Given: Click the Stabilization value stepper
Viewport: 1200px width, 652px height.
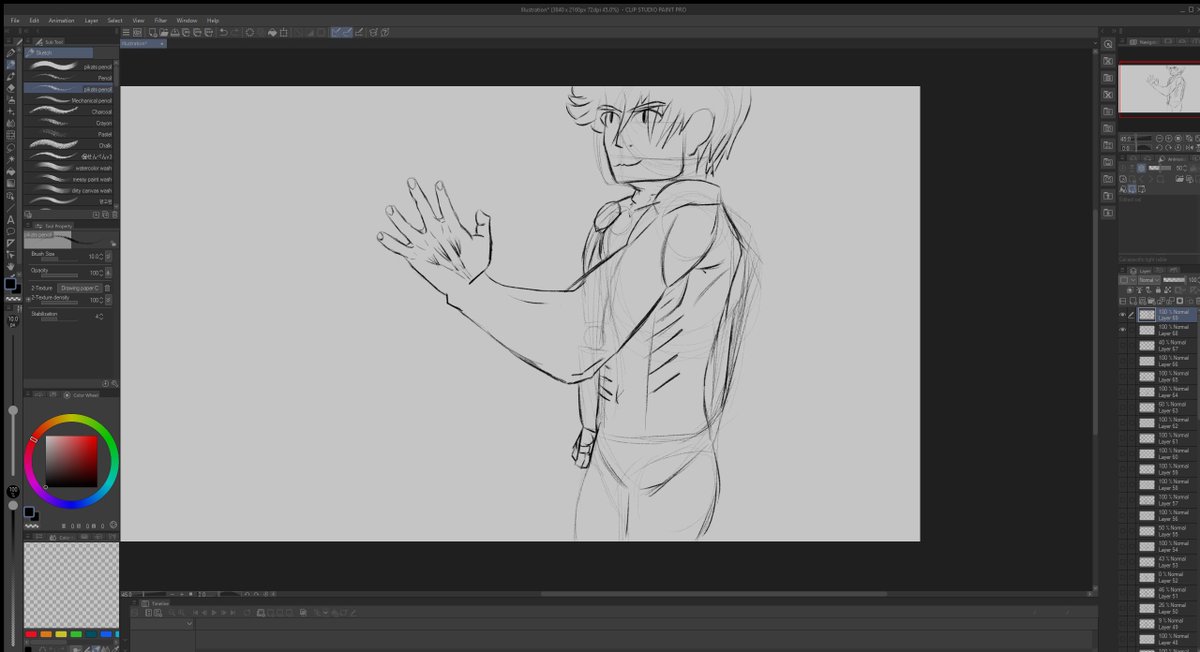Looking at the screenshot, I should [102, 316].
